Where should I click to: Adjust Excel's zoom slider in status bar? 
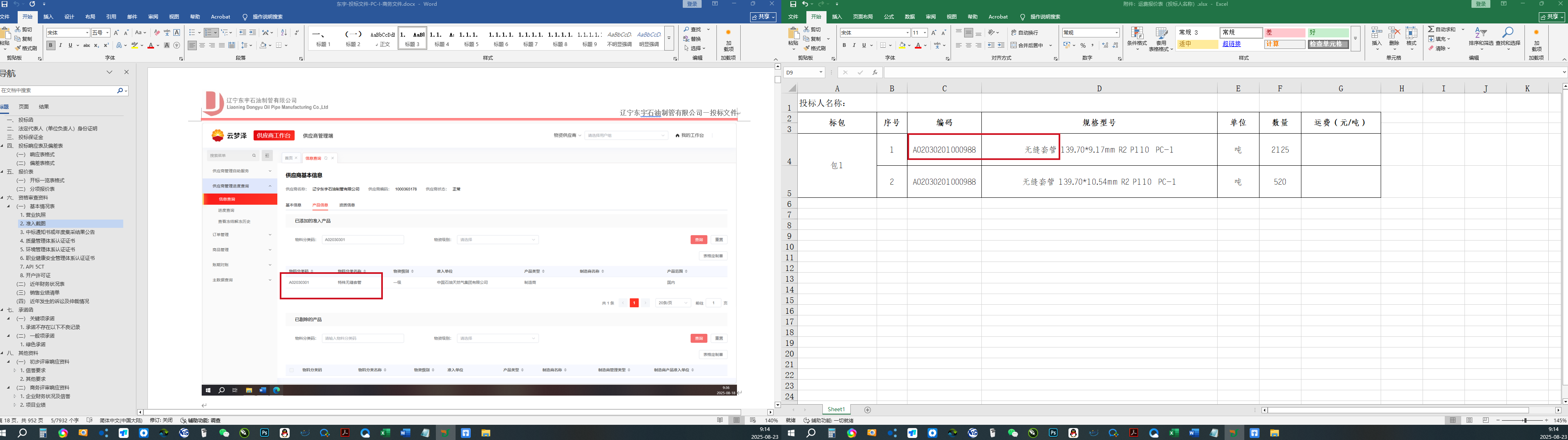click(1525, 421)
